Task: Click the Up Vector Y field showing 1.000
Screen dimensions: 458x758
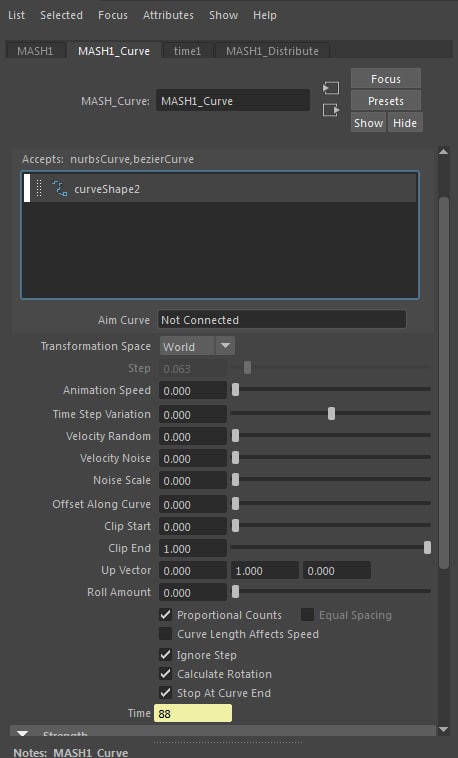Action: [265, 570]
